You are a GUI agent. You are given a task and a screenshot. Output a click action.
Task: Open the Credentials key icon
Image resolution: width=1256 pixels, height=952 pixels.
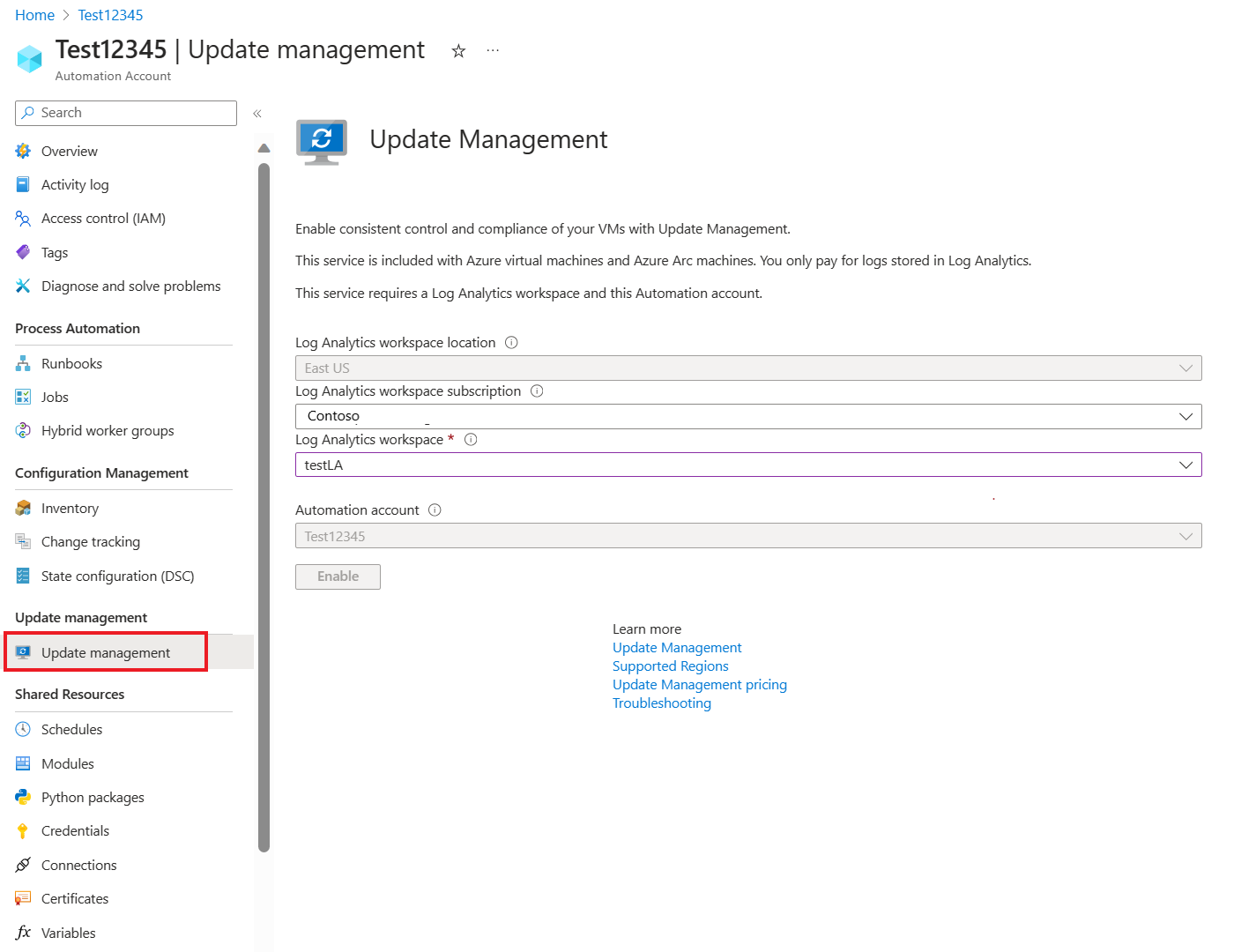(23, 830)
